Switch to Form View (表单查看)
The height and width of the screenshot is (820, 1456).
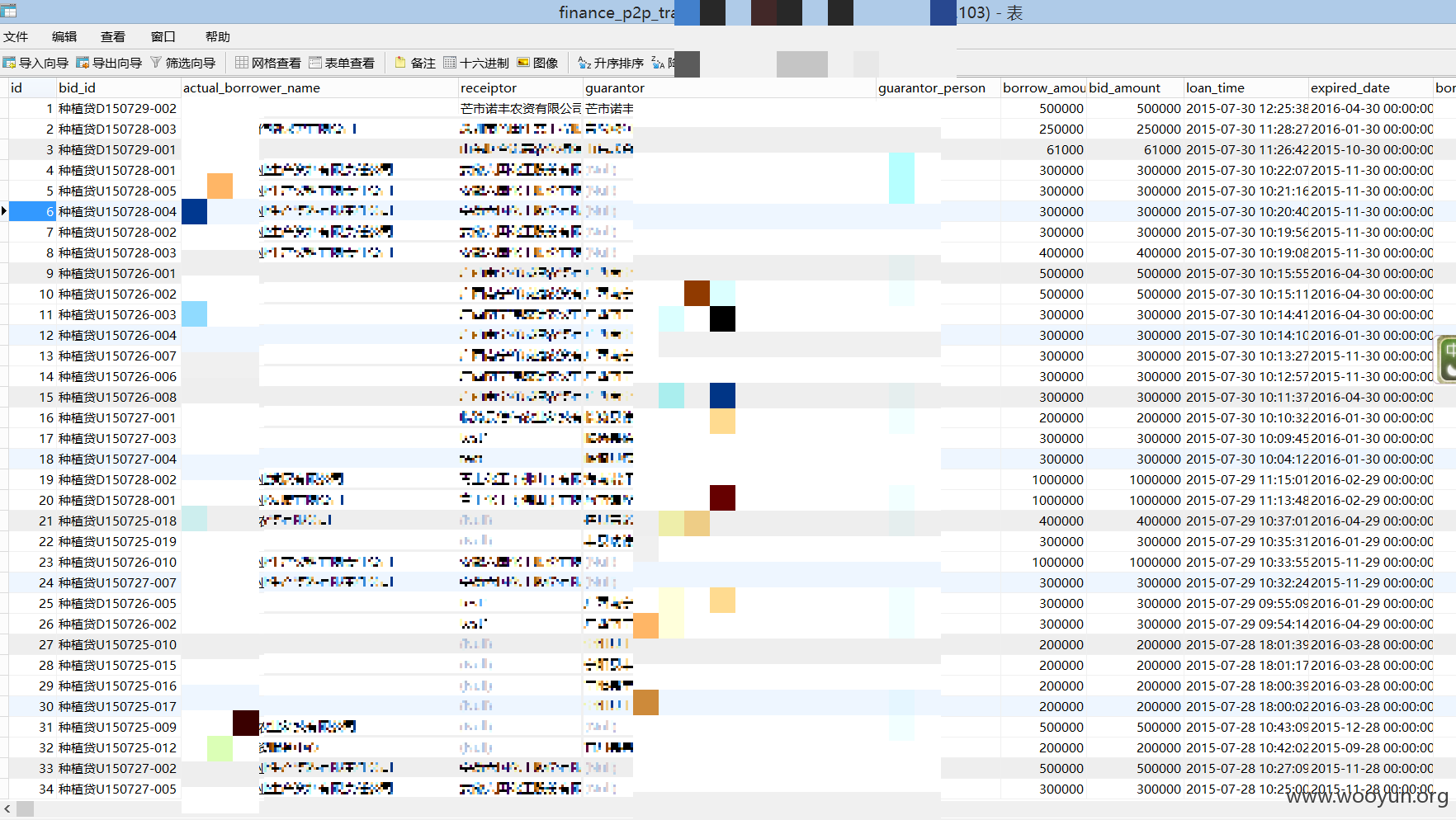click(342, 64)
